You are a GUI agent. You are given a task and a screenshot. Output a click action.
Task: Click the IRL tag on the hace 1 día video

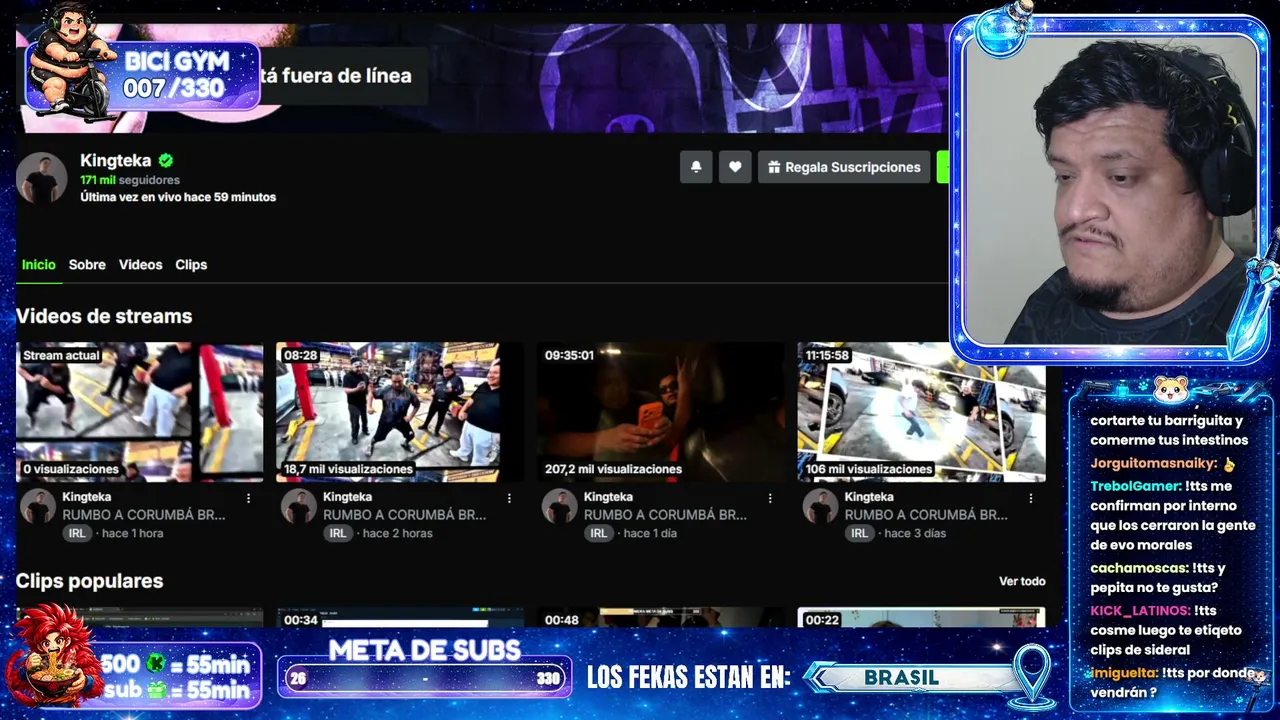click(598, 534)
